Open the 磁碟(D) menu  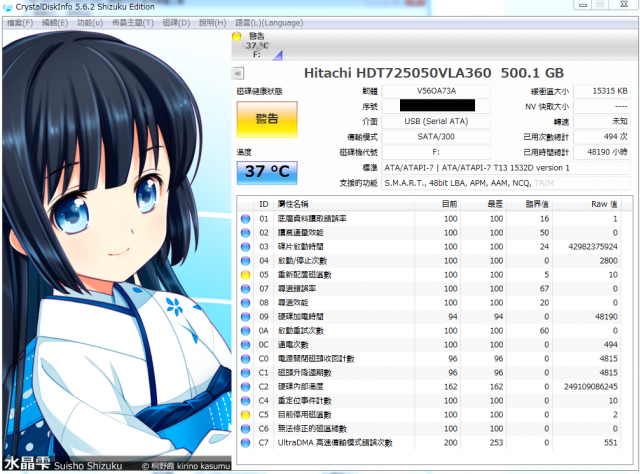tap(176, 23)
